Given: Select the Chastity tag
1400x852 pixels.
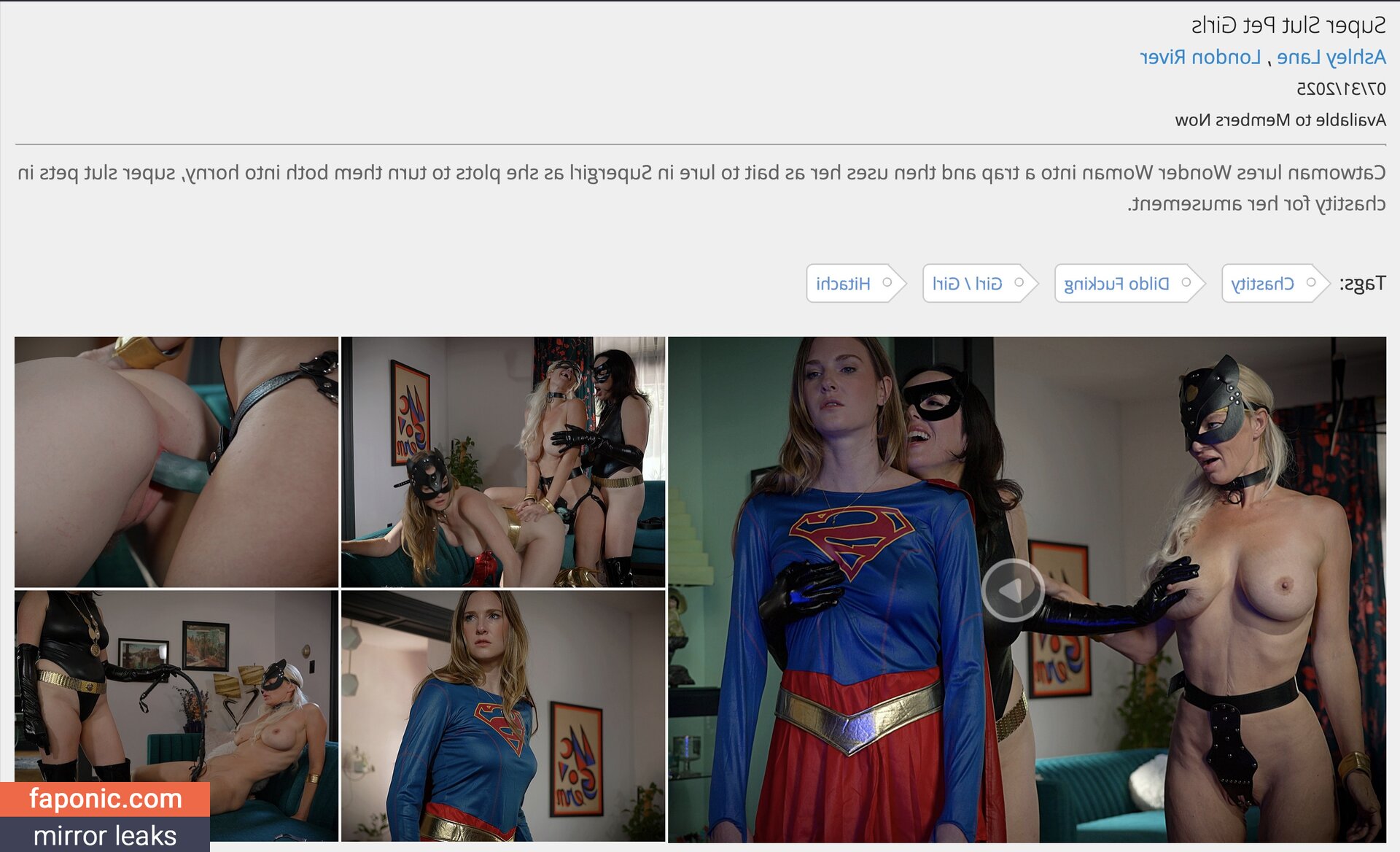Looking at the screenshot, I should tap(1262, 284).
